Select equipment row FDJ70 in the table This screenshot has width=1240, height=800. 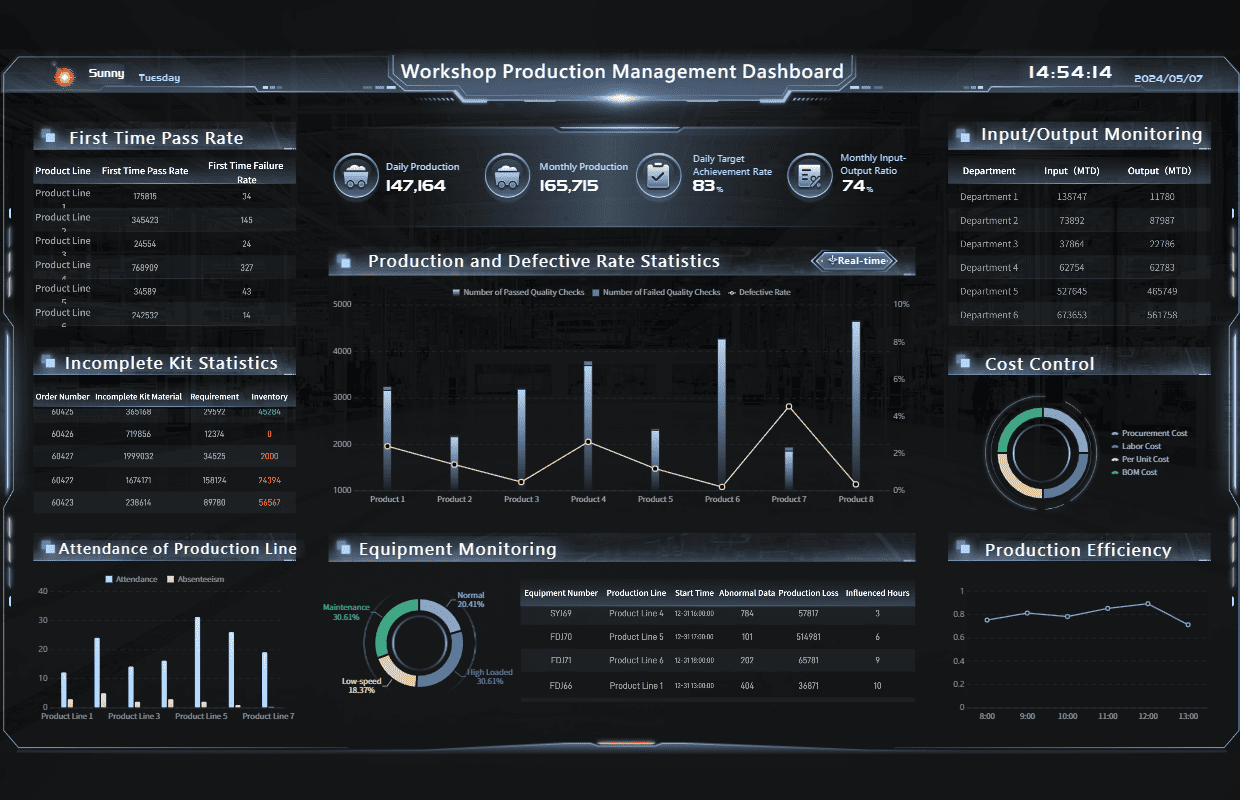[717, 637]
